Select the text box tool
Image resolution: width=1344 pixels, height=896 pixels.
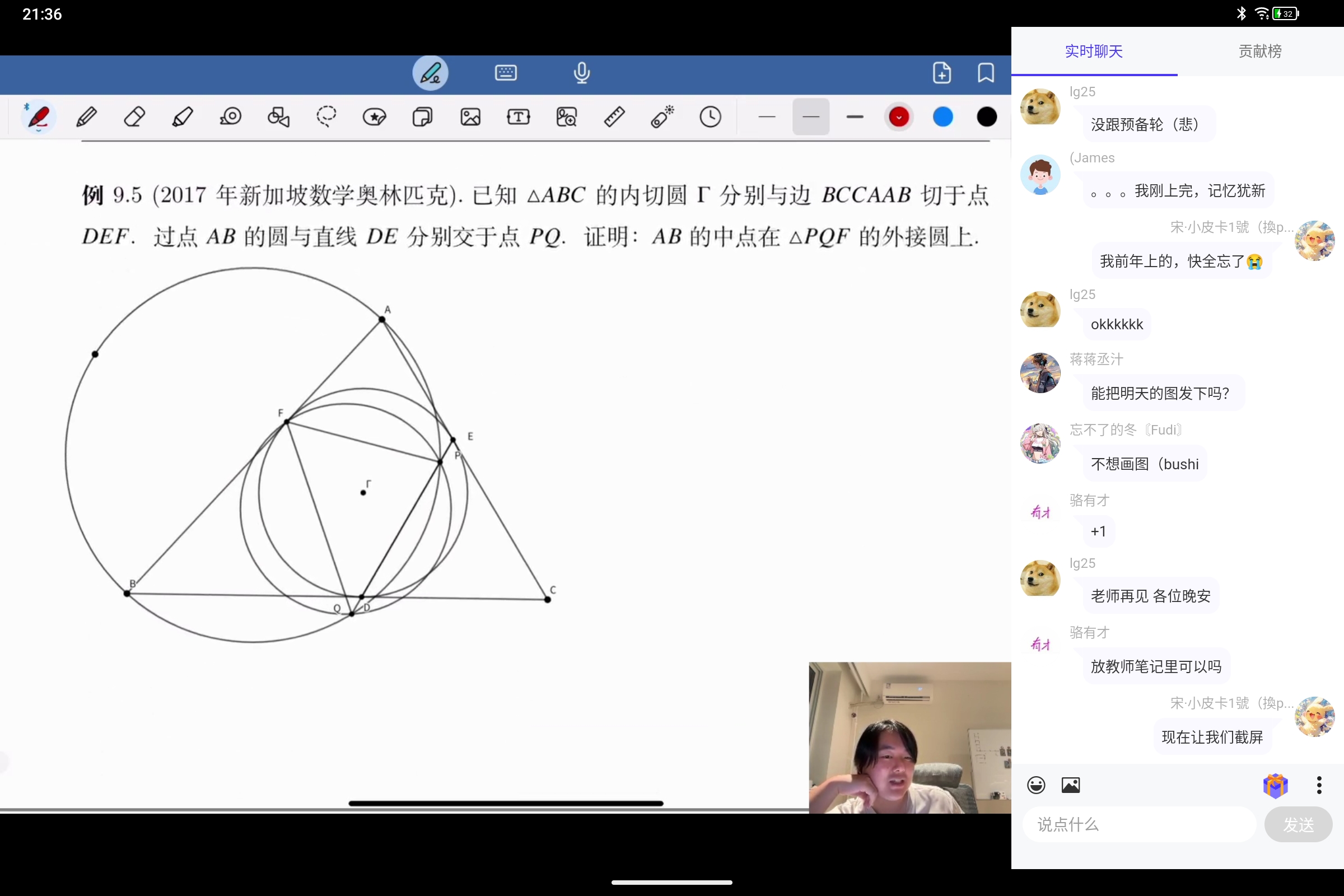[x=519, y=117]
